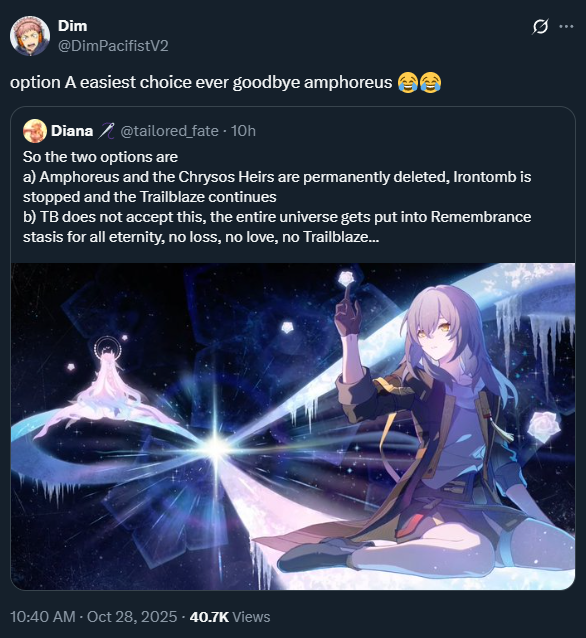Click the first laughing-crying emoji
The height and width of the screenshot is (638, 586).
[407, 83]
